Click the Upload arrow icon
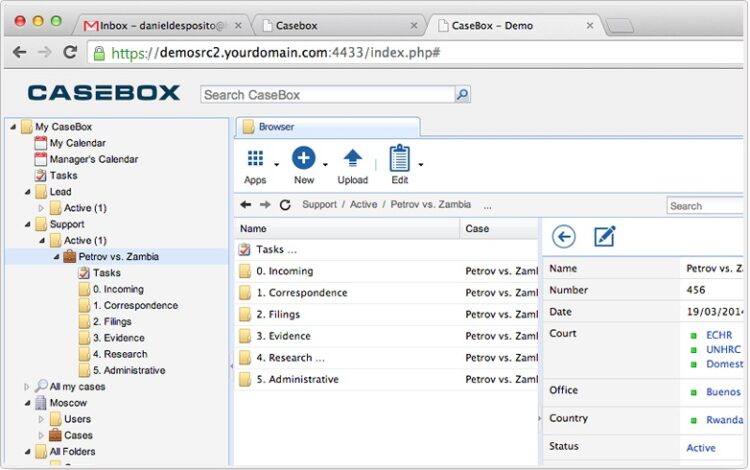The image size is (750, 470). [x=353, y=158]
